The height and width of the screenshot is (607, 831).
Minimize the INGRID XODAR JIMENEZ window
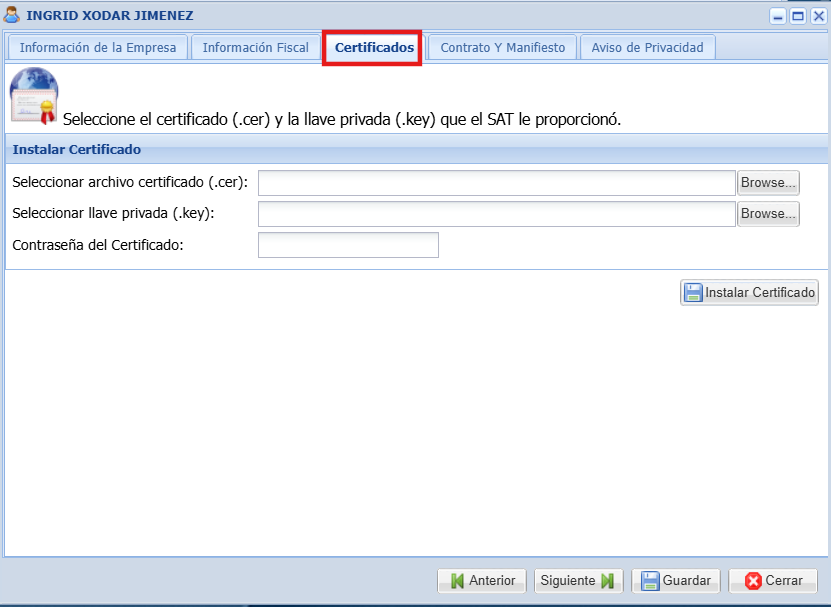[778, 16]
